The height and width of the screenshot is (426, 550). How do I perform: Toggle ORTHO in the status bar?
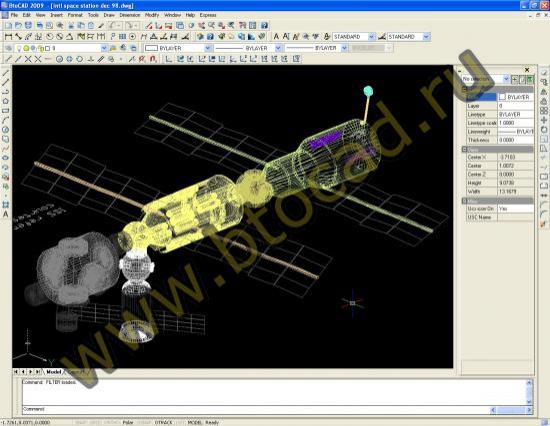click(x=111, y=422)
